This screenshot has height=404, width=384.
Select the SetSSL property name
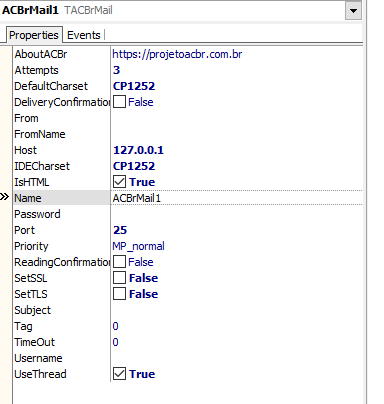[x=31, y=278]
